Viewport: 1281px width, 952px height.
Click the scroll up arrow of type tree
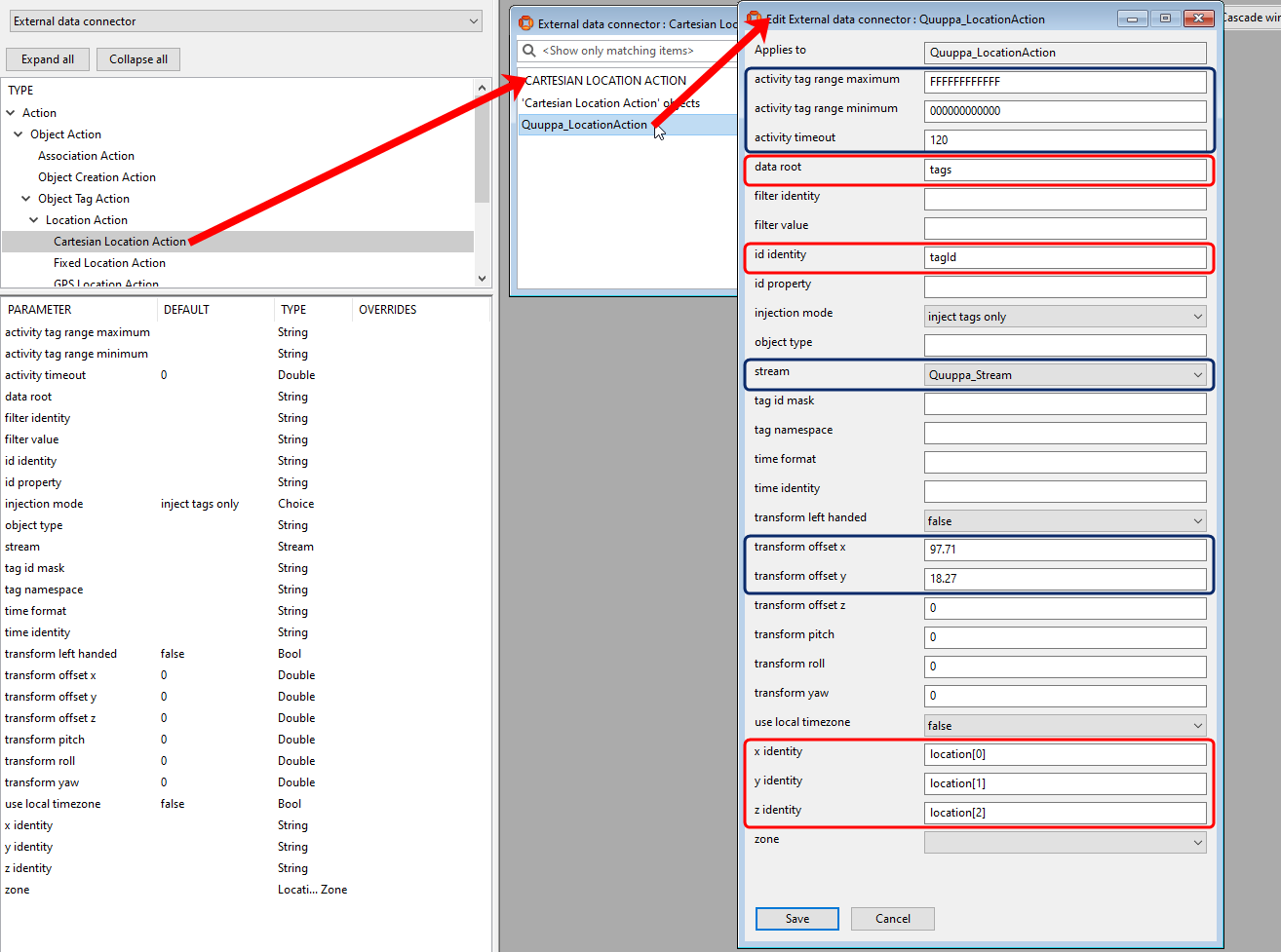(482, 88)
